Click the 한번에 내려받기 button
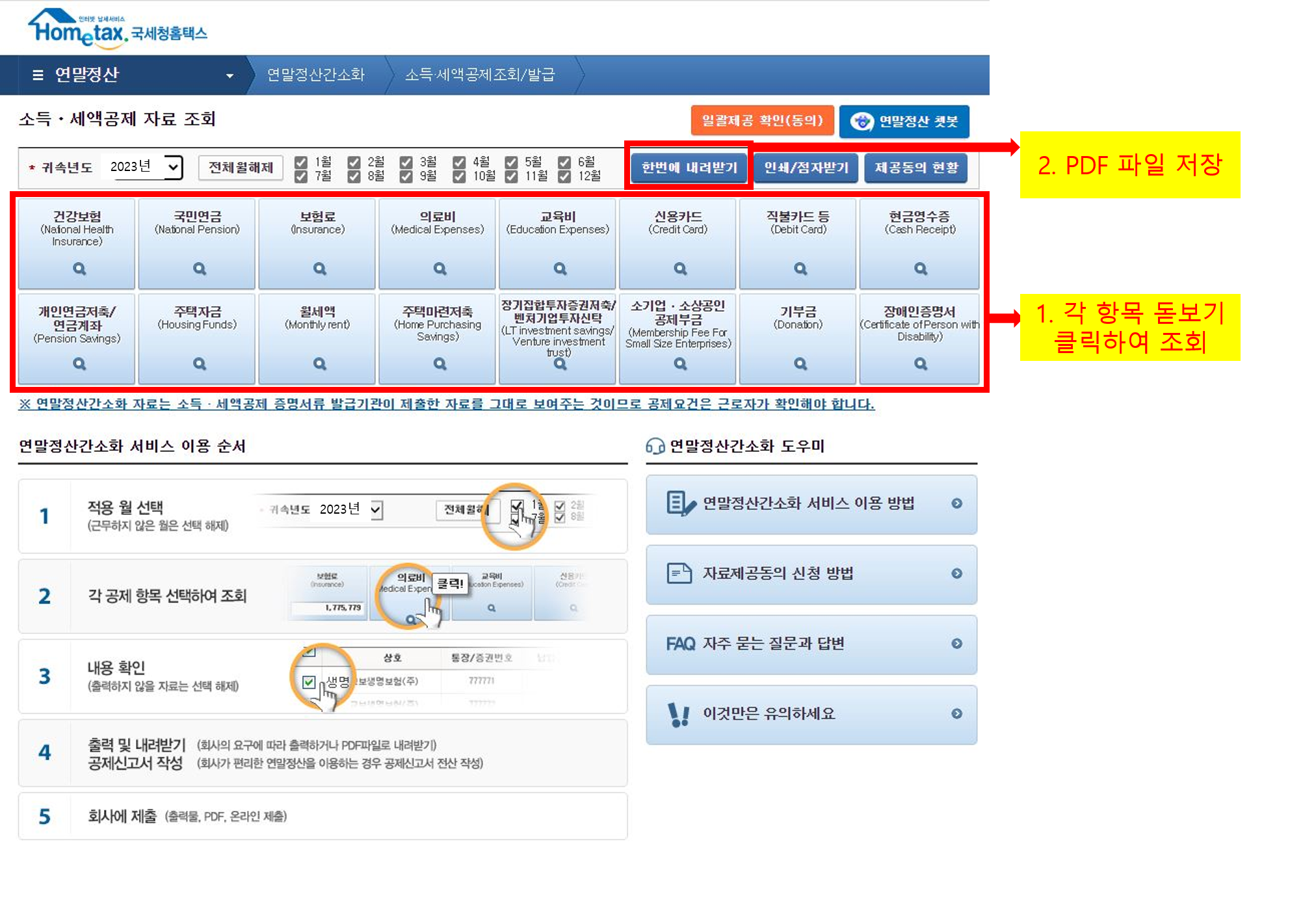This screenshot has height=898, width=1316. pos(689,168)
